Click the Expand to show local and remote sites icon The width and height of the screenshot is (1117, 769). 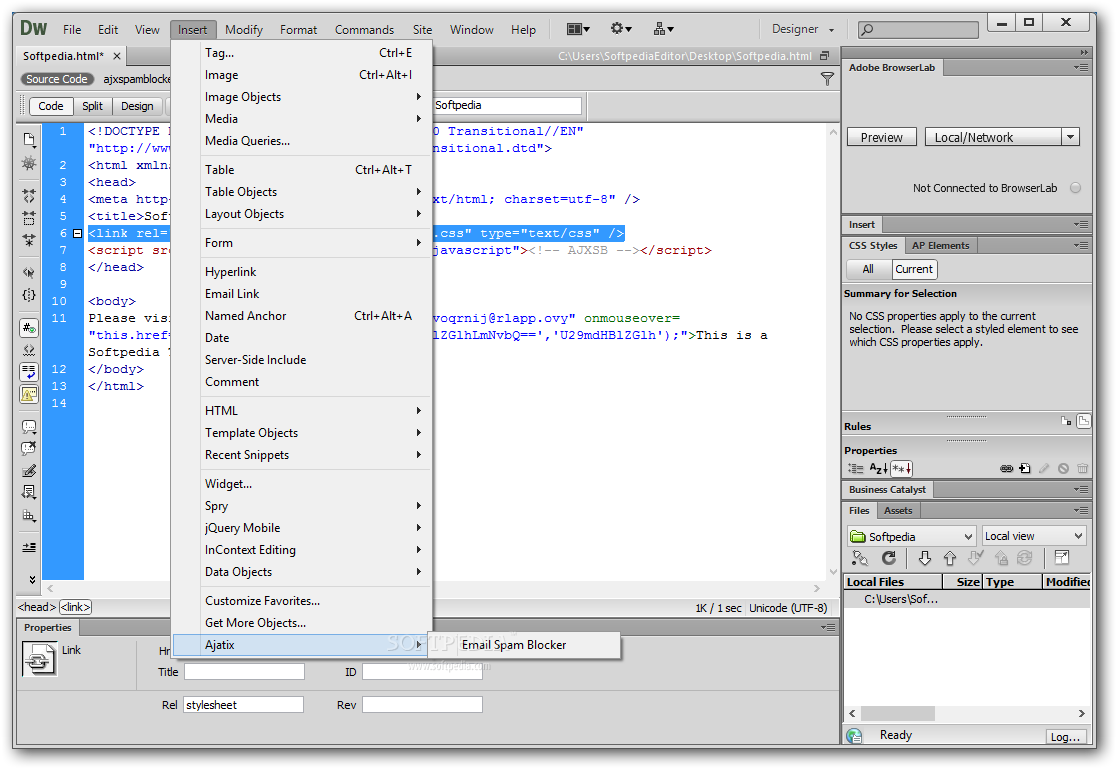tap(1061, 558)
